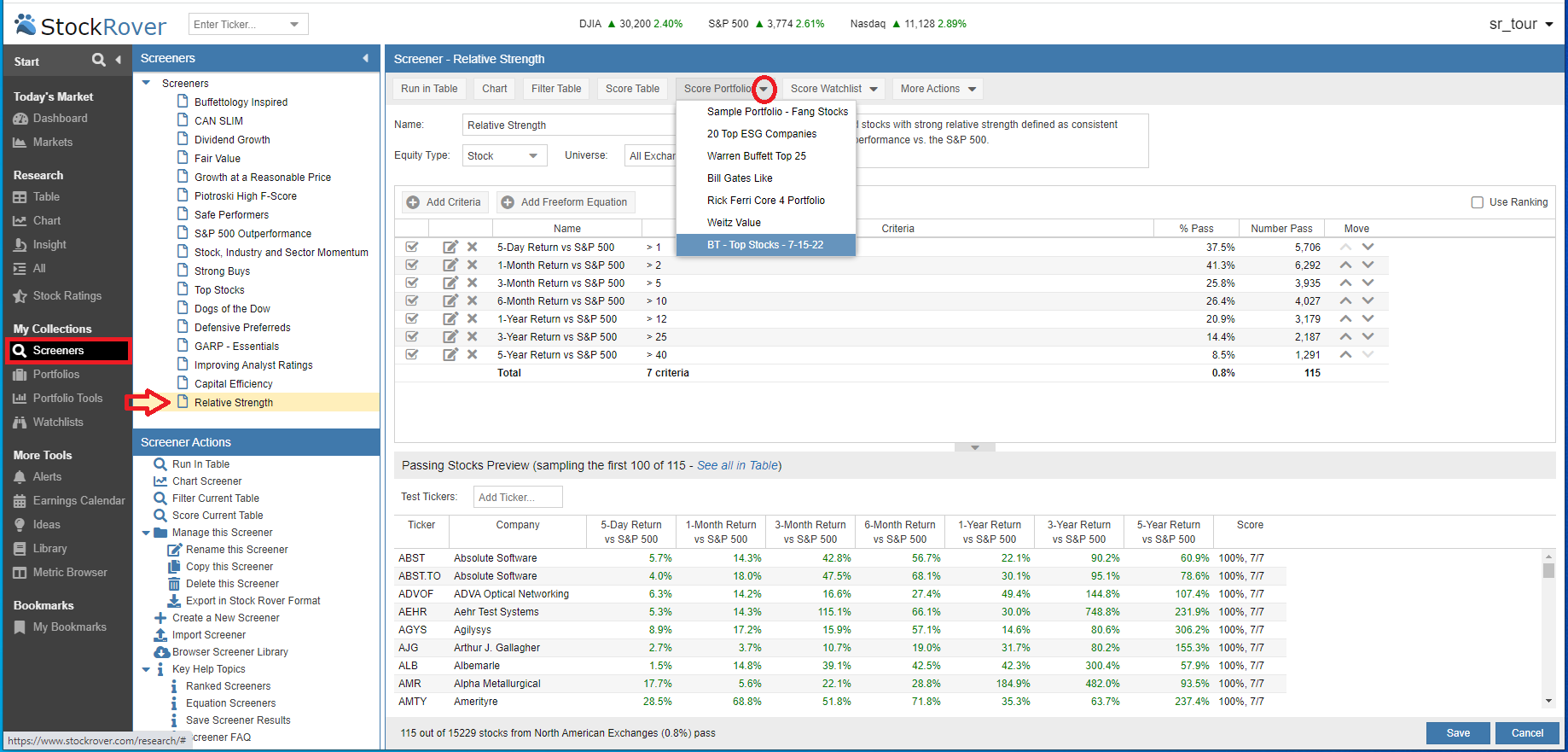Enable the Use Ranking checkbox
Image resolution: width=1568 pixels, height=752 pixels.
pos(1477,202)
